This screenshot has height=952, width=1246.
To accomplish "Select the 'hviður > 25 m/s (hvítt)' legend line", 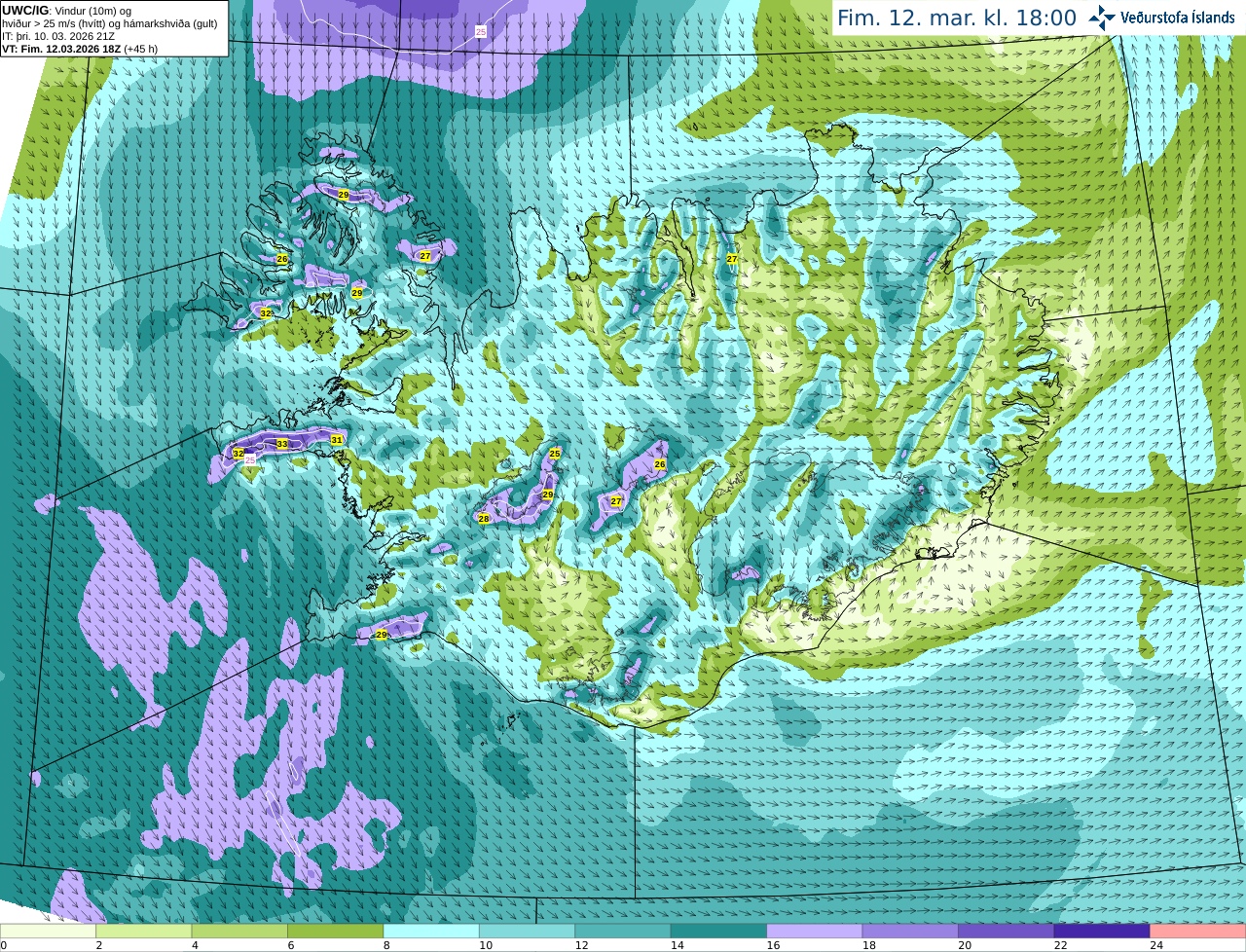I will pos(110,23).
